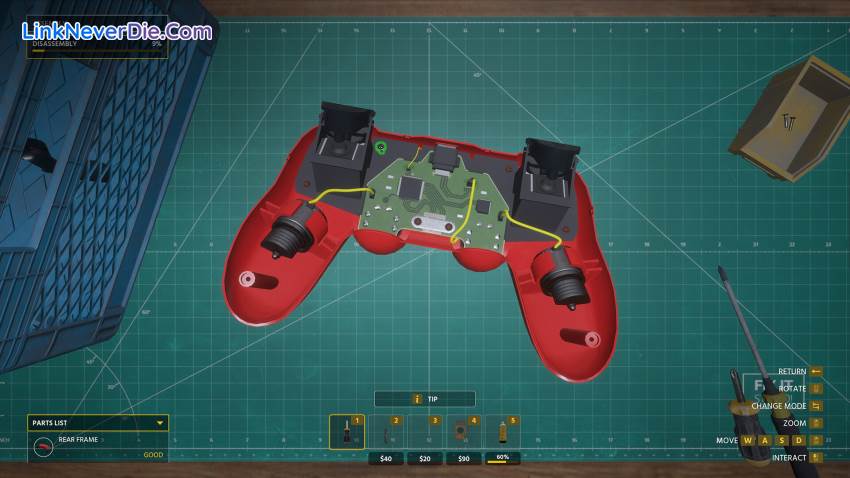Select the screwdriver tool in slot 1

tap(347, 432)
